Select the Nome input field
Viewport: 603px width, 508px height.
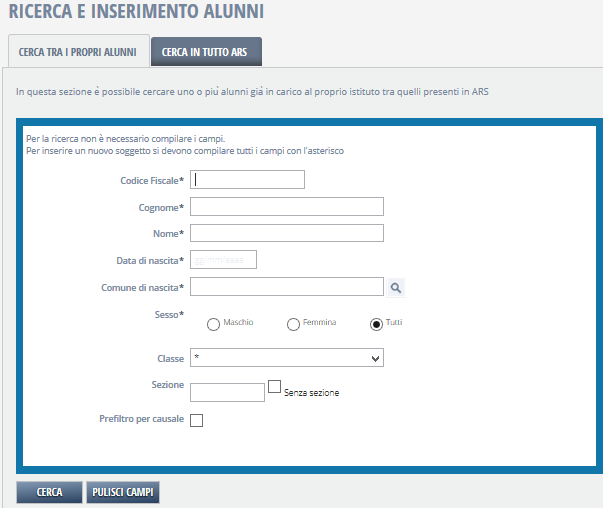(287, 233)
